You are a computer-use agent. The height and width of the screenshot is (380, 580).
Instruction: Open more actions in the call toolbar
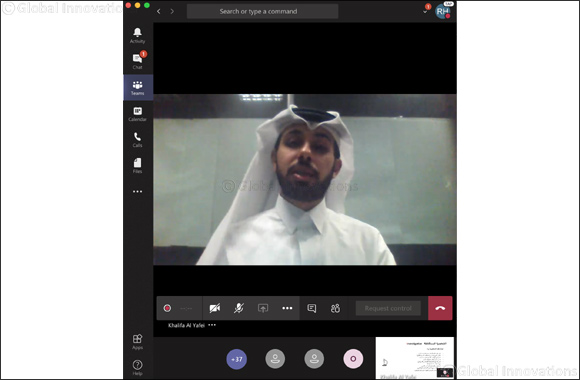(x=287, y=308)
